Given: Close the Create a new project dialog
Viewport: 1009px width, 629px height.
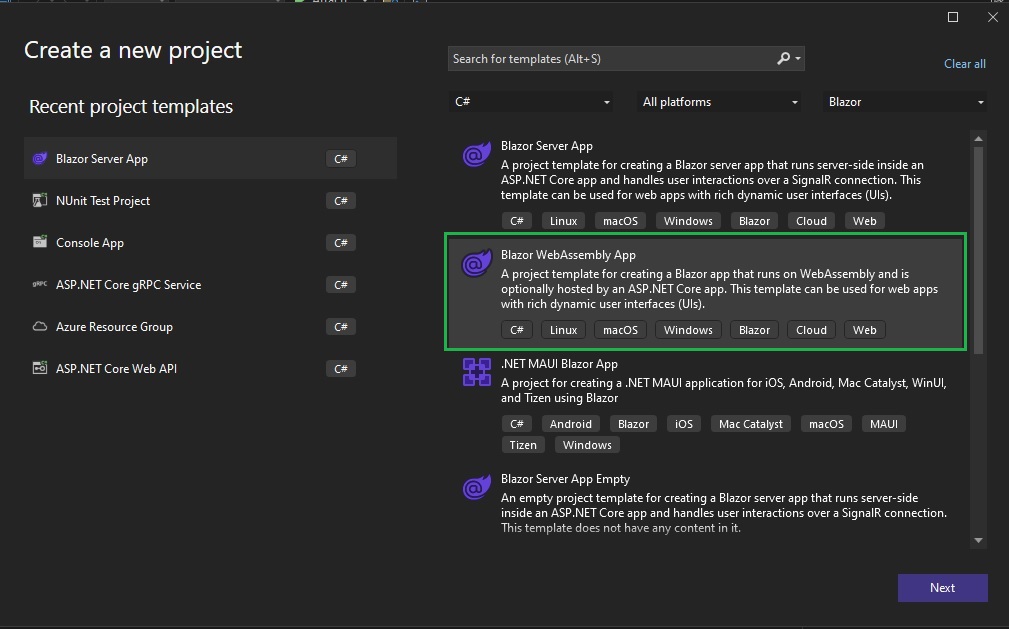Looking at the screenshot, I should [993, 17].
